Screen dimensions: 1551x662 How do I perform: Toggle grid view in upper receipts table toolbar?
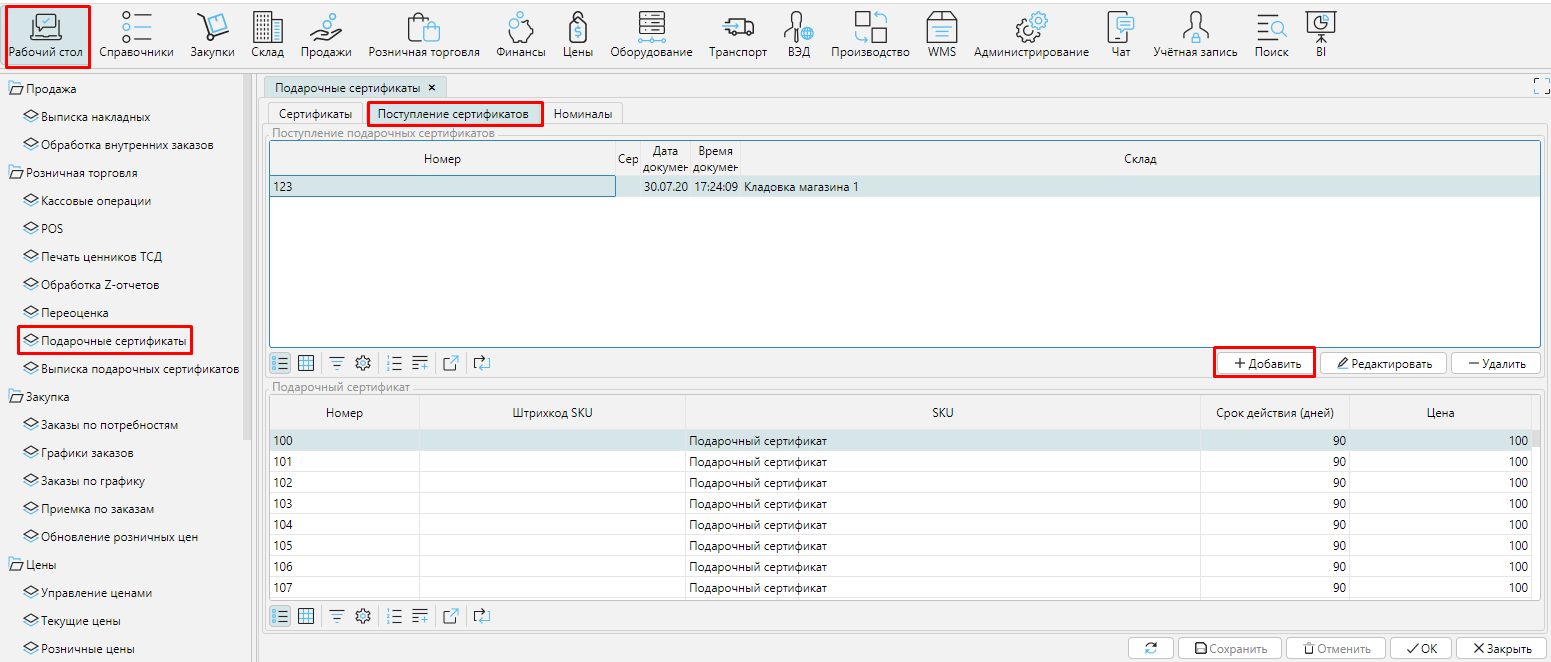[307, 363]
